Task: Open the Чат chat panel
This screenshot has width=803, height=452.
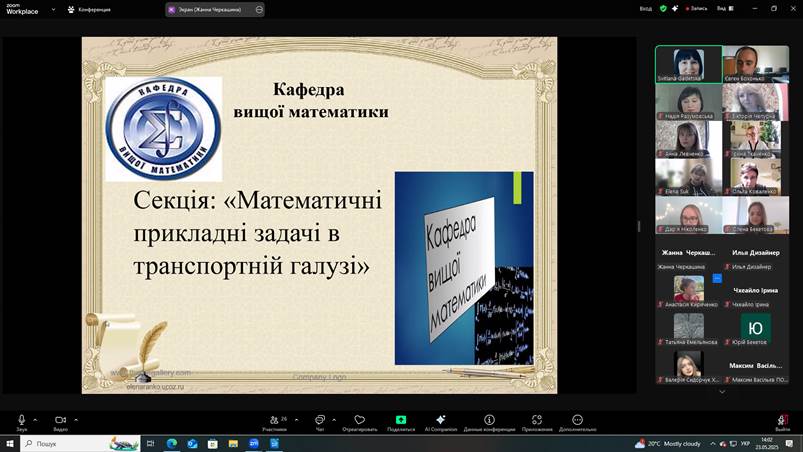Action: pyautogui.click(x=320, y=421)
